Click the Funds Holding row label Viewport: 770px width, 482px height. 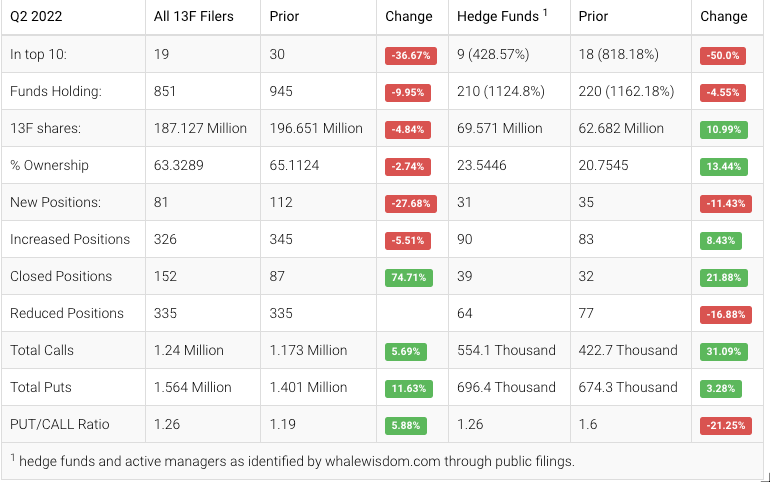[x=56, y=92]
